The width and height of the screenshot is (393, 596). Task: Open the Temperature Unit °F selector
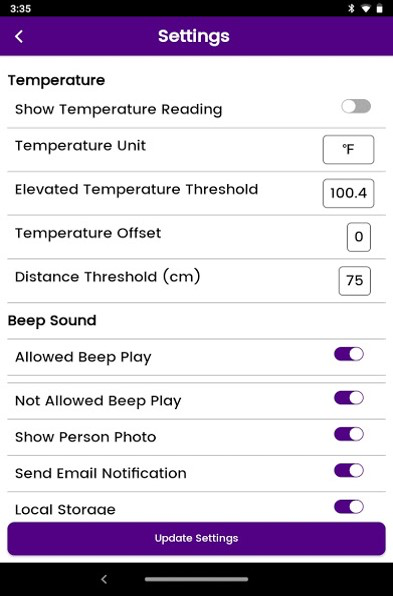[x=349, y=149]
